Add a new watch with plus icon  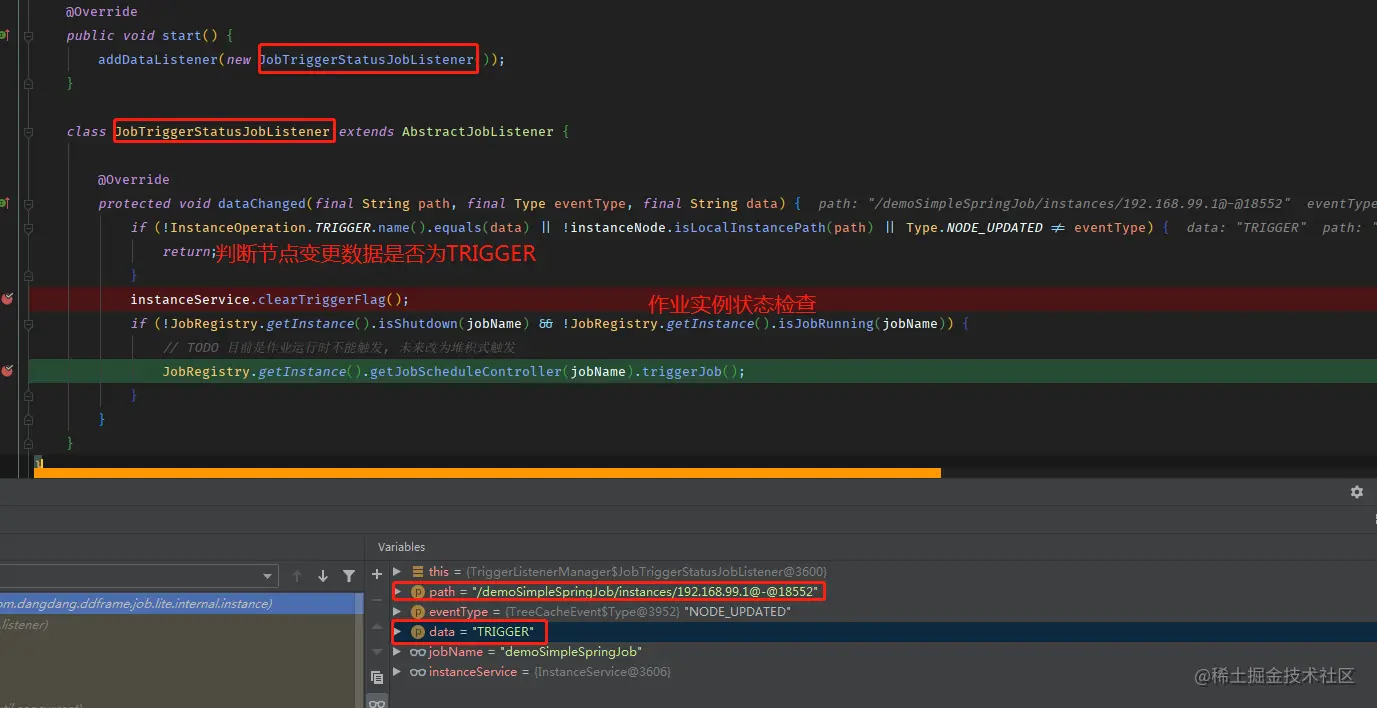click(x=377, y=574)
